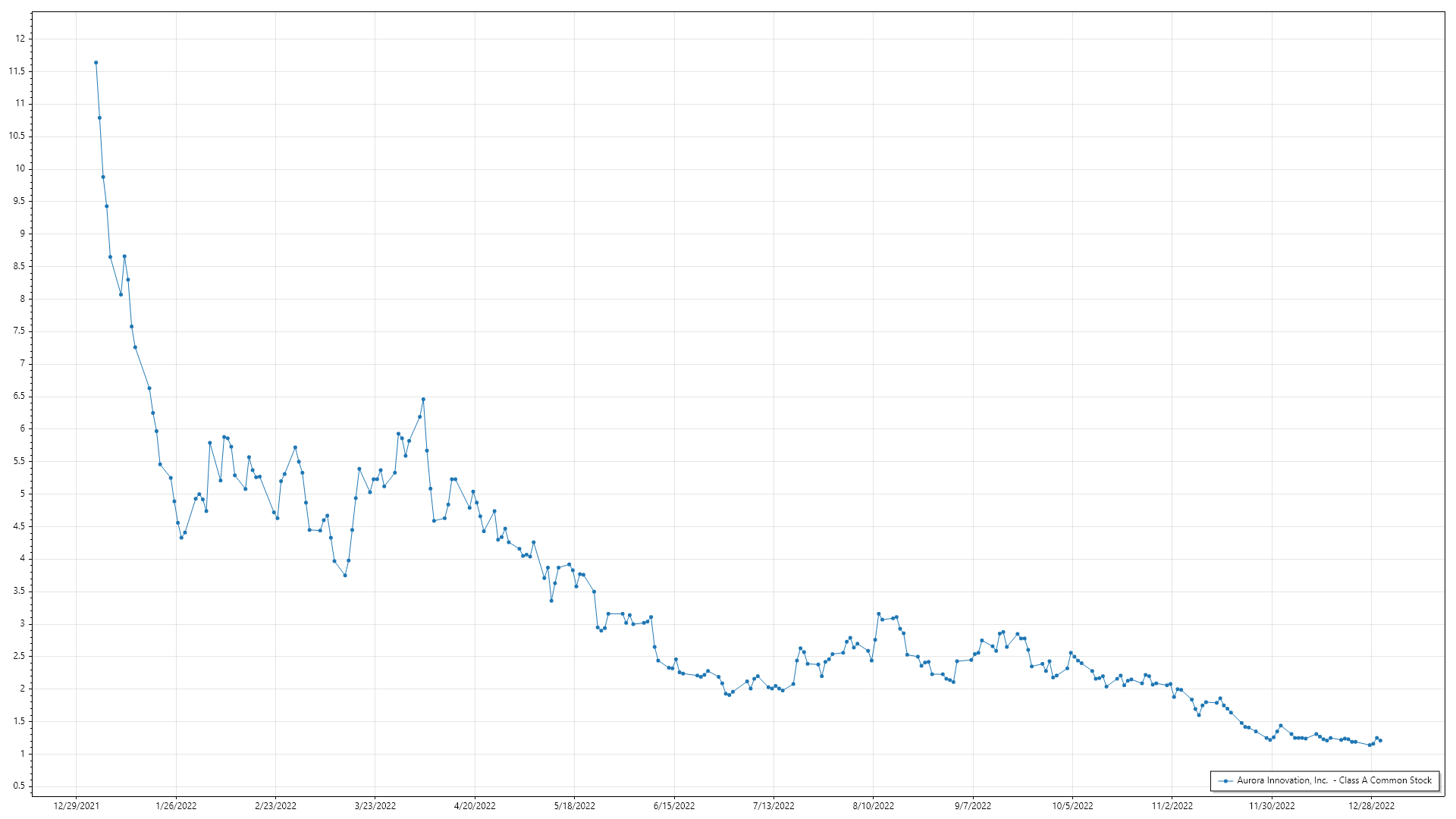Click the 12/28/2022 x-axis date label
This screenshot has height=819, width=1456.
[x=1371, y=805]
